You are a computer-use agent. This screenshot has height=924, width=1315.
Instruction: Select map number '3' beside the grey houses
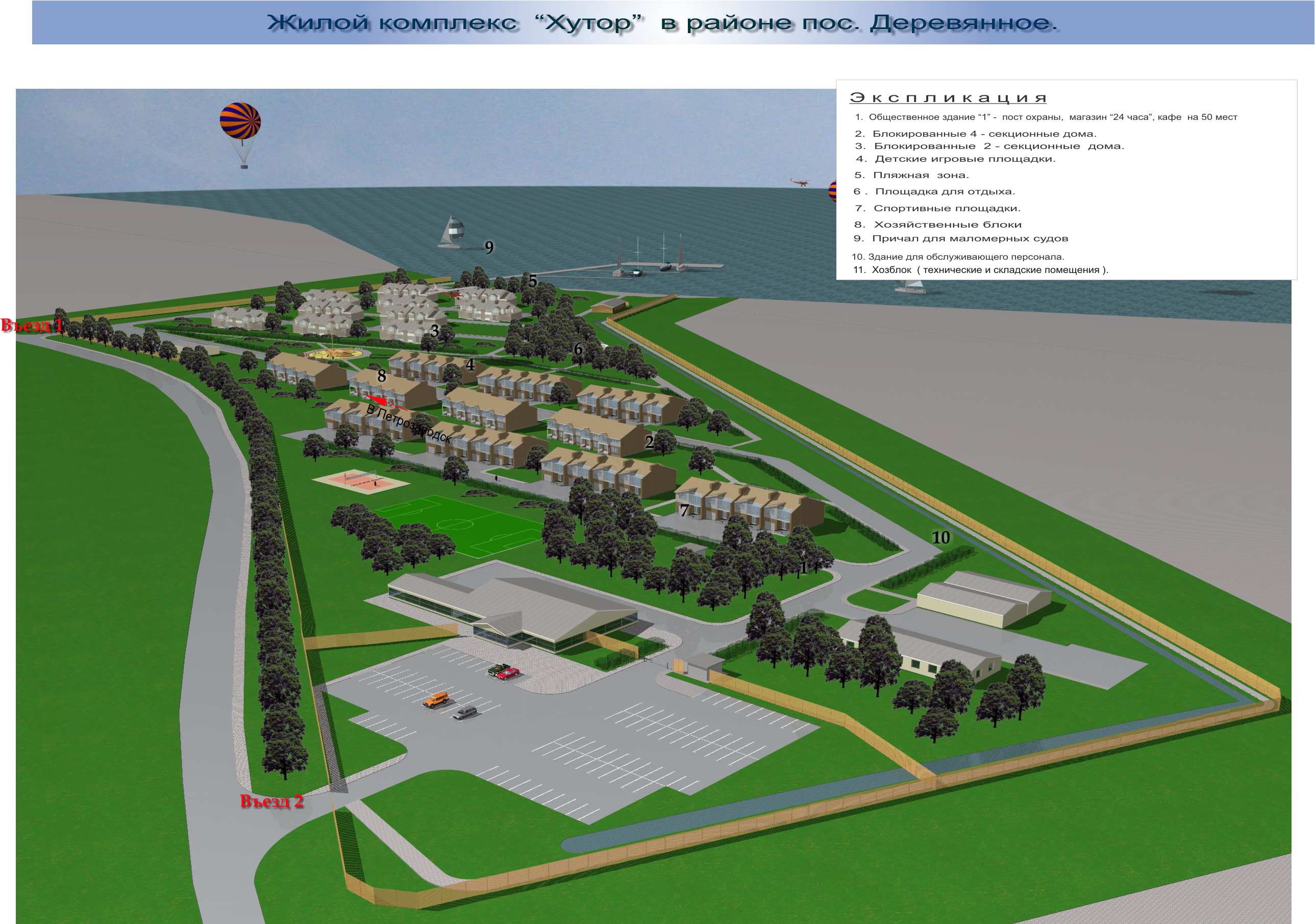[x=435, y=331]
